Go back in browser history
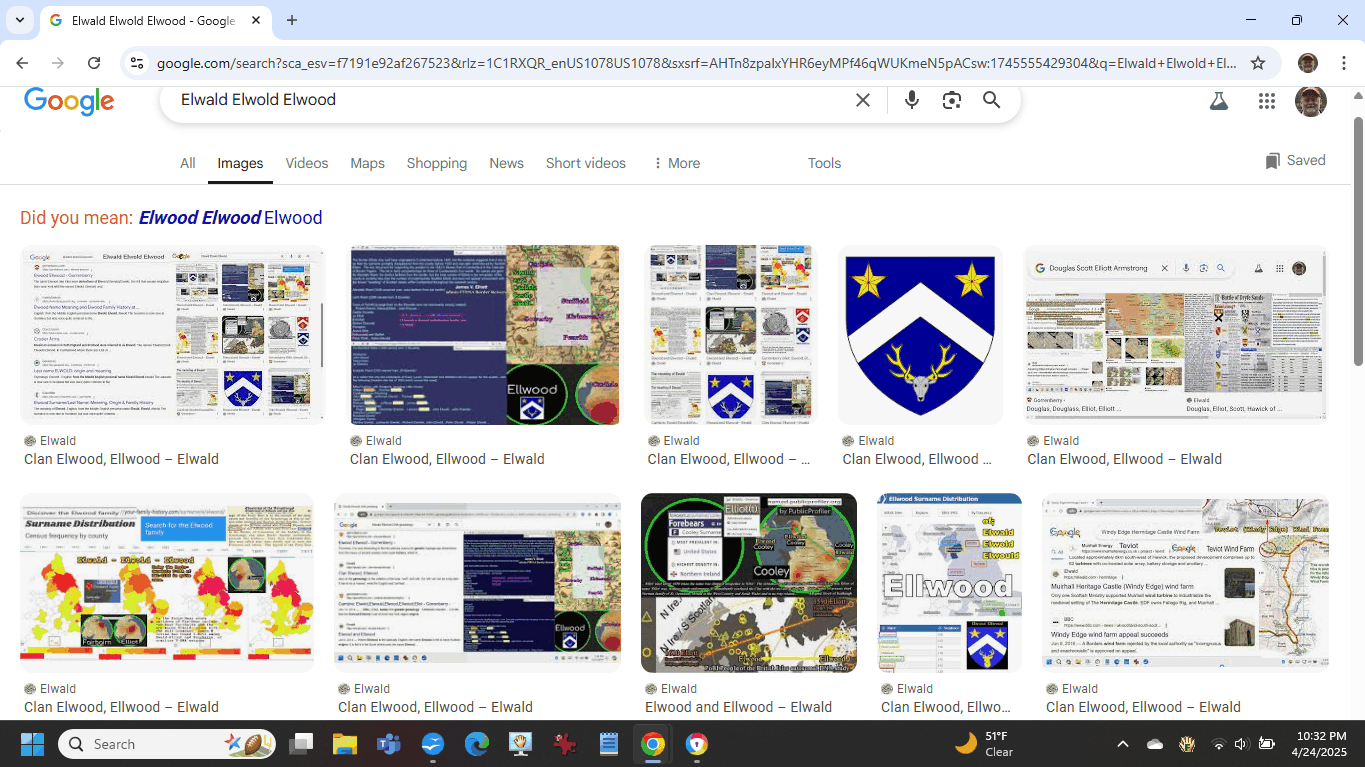The height and width of the screenshot is (767, 1365). pyautogui.click(x=22, y=63)
